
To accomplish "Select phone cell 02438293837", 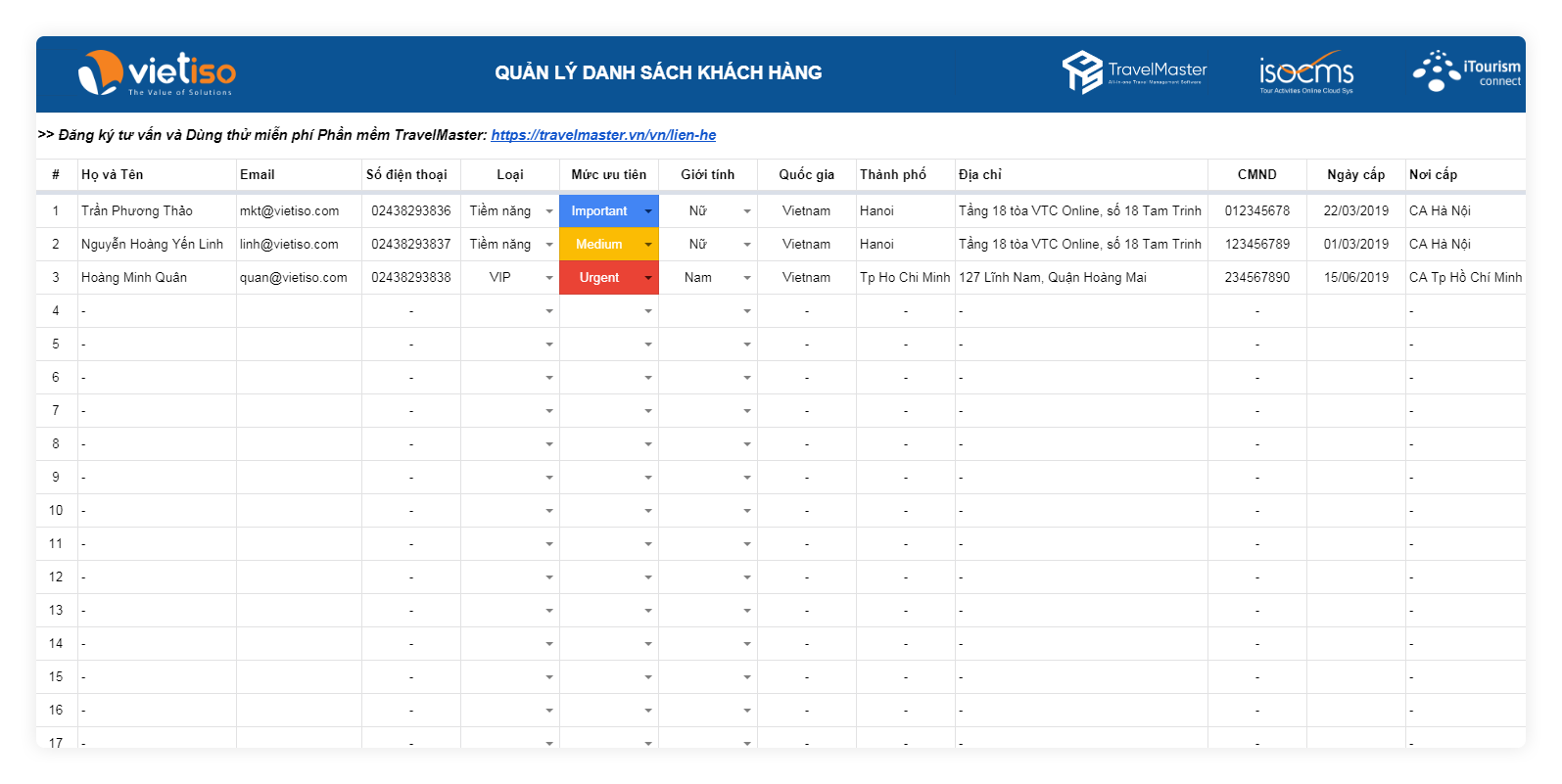I will tap(411, 245).
